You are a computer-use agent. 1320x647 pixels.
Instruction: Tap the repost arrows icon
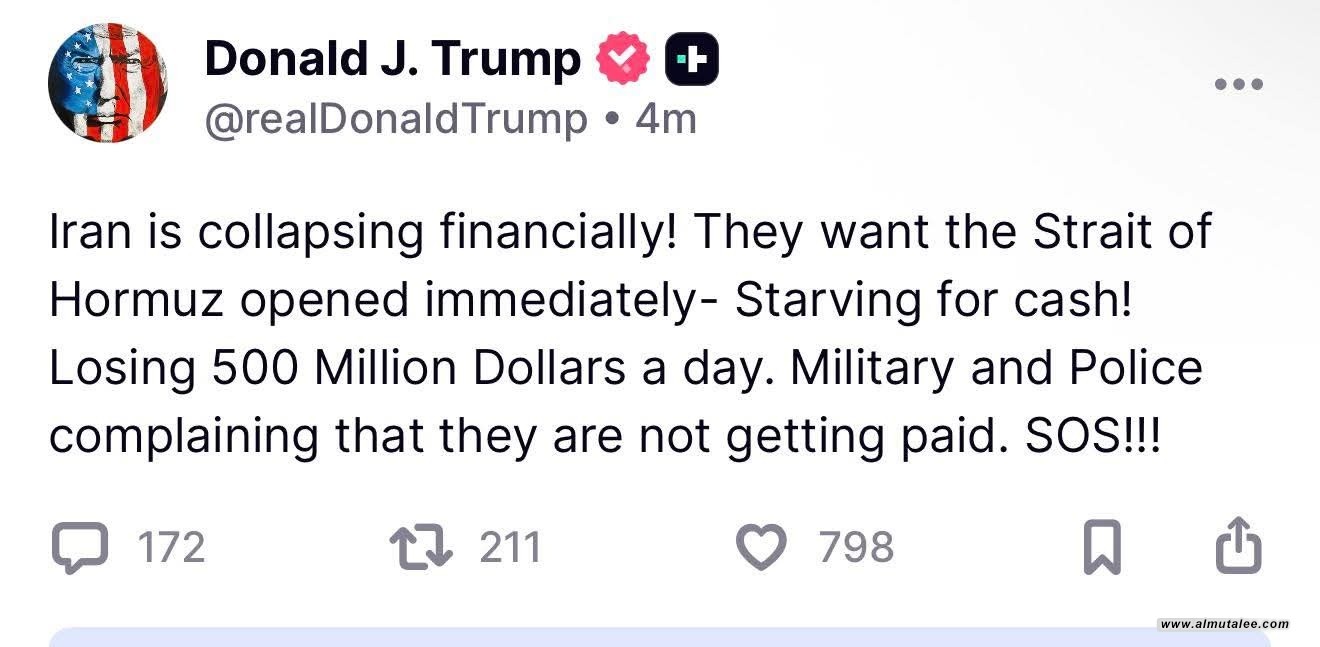click(x=421, y=548)
